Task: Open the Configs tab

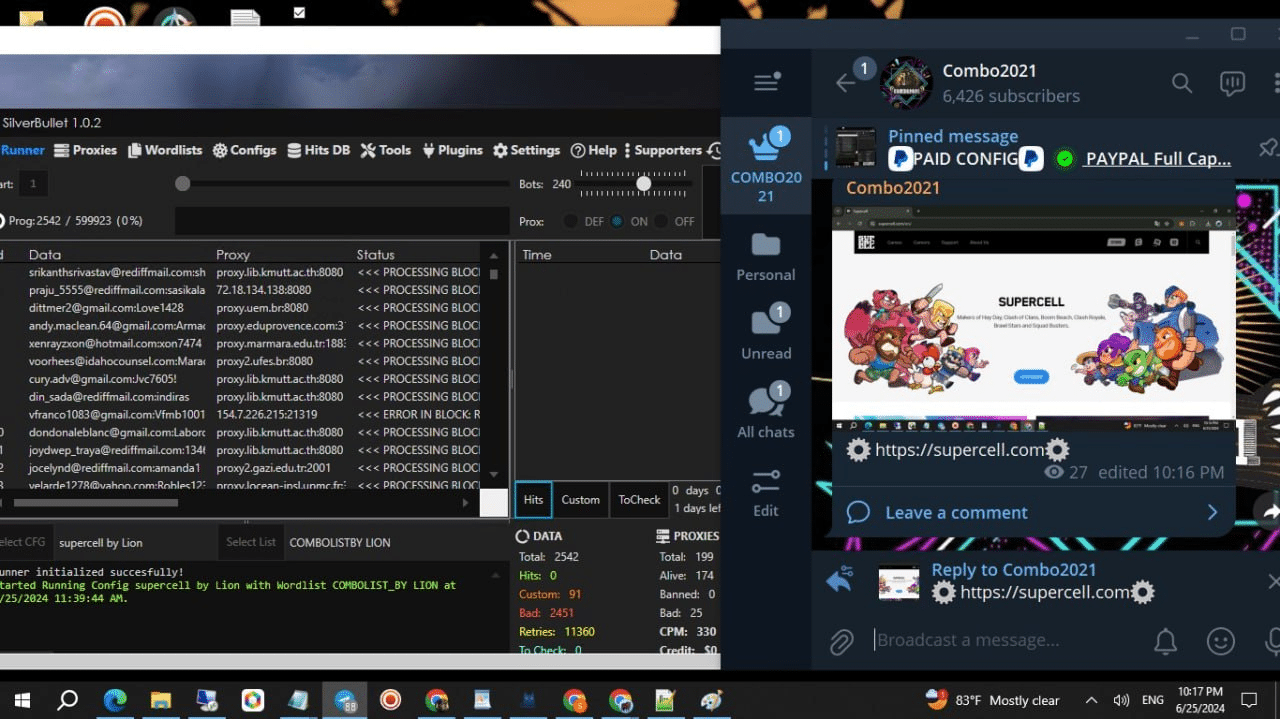Action: [244, 150]
